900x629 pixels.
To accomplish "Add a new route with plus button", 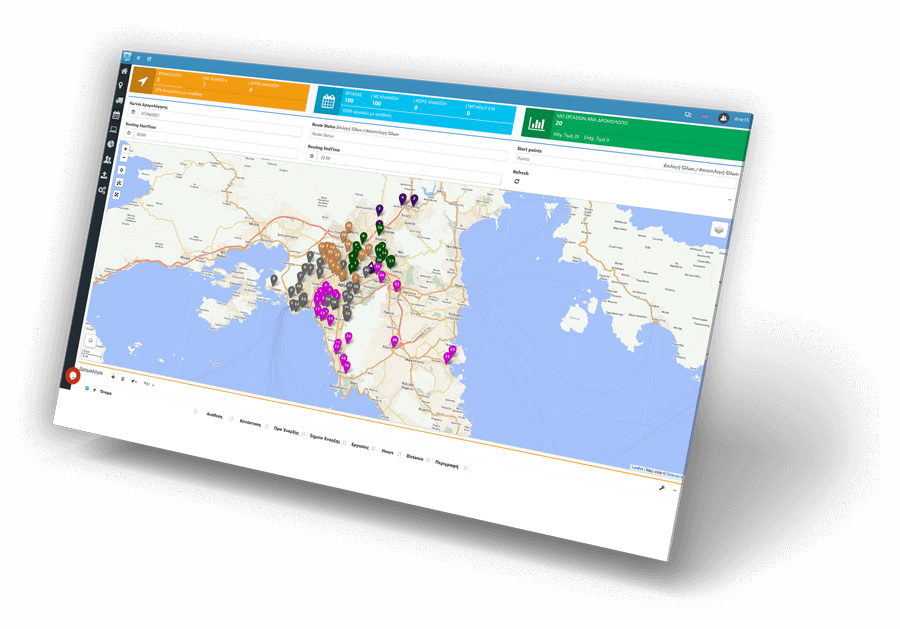I will click(112, 378).
